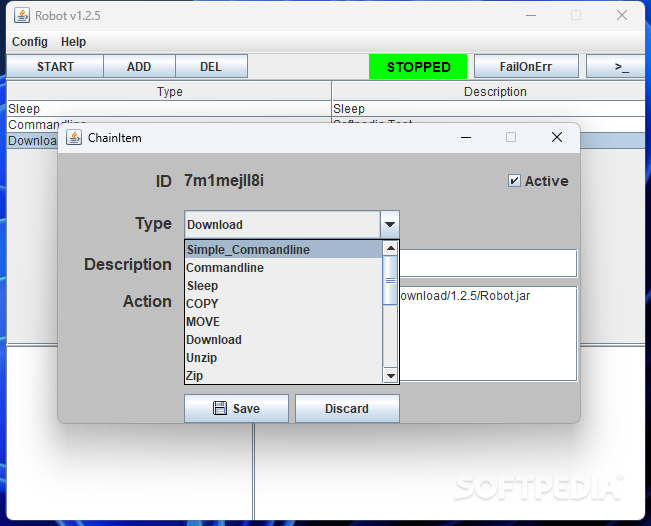Add a new chain item with ADD
The height and width of the screenshot is (526, 651).
tap(139, 66)
